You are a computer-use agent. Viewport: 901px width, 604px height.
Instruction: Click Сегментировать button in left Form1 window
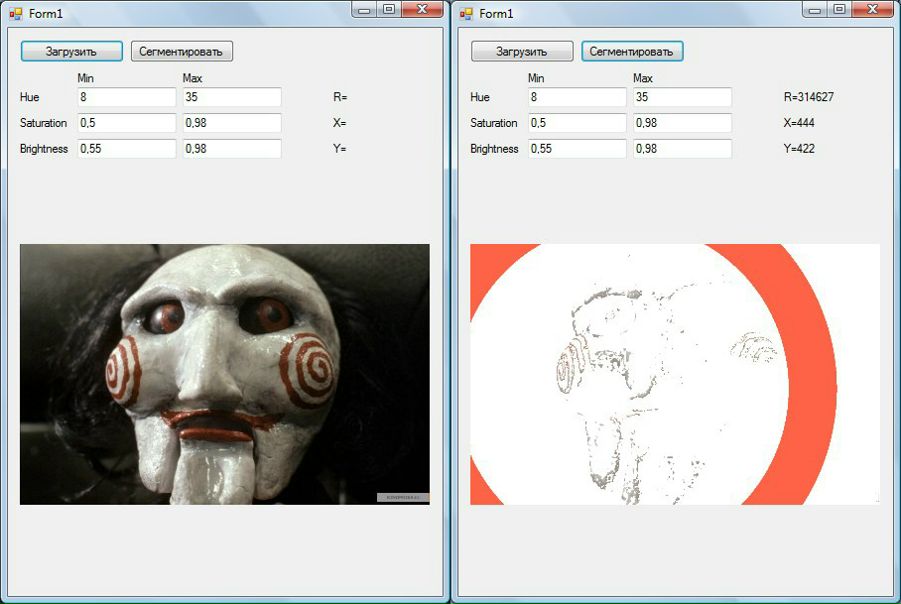182,51
